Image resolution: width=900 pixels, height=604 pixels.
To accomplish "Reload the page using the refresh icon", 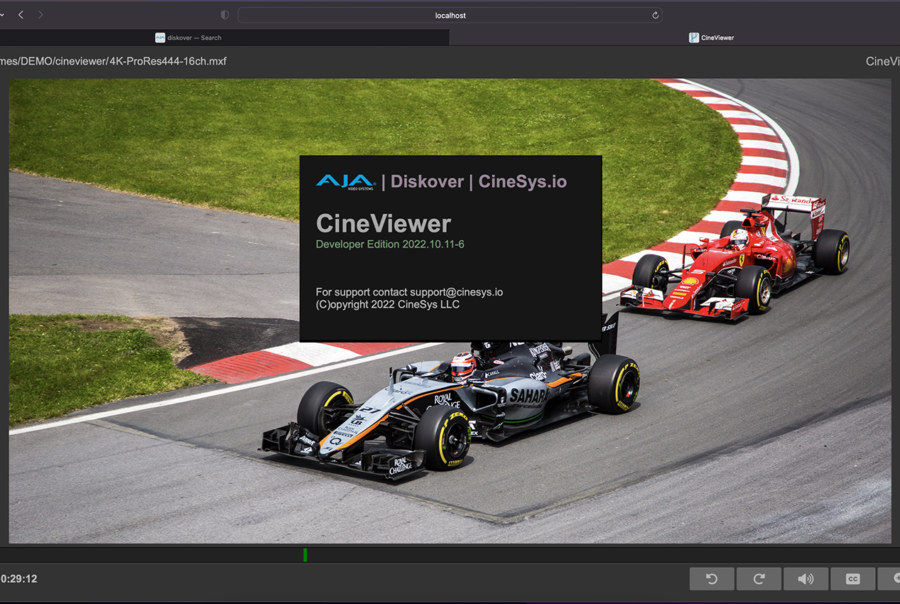I will (655, 15).
